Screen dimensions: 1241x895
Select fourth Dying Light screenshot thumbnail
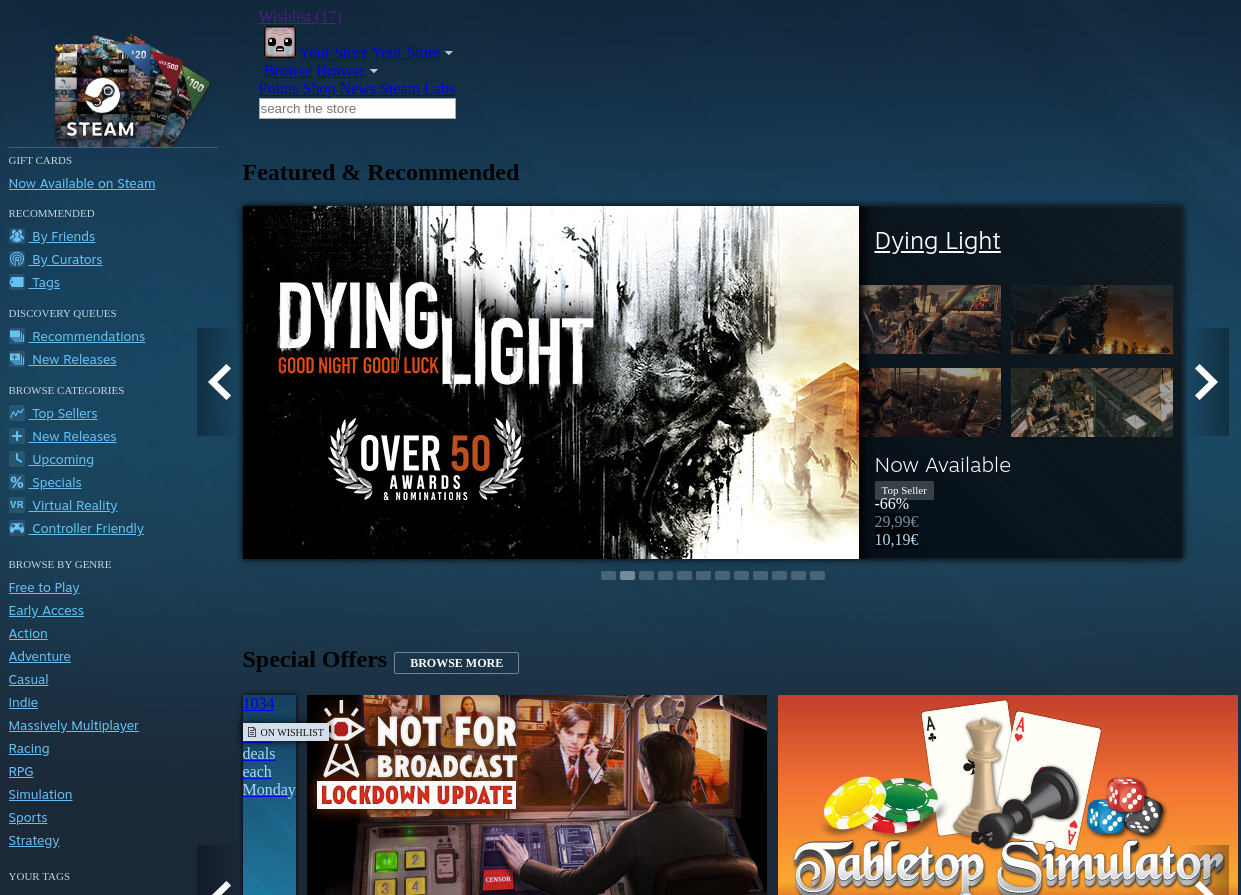1092,402
